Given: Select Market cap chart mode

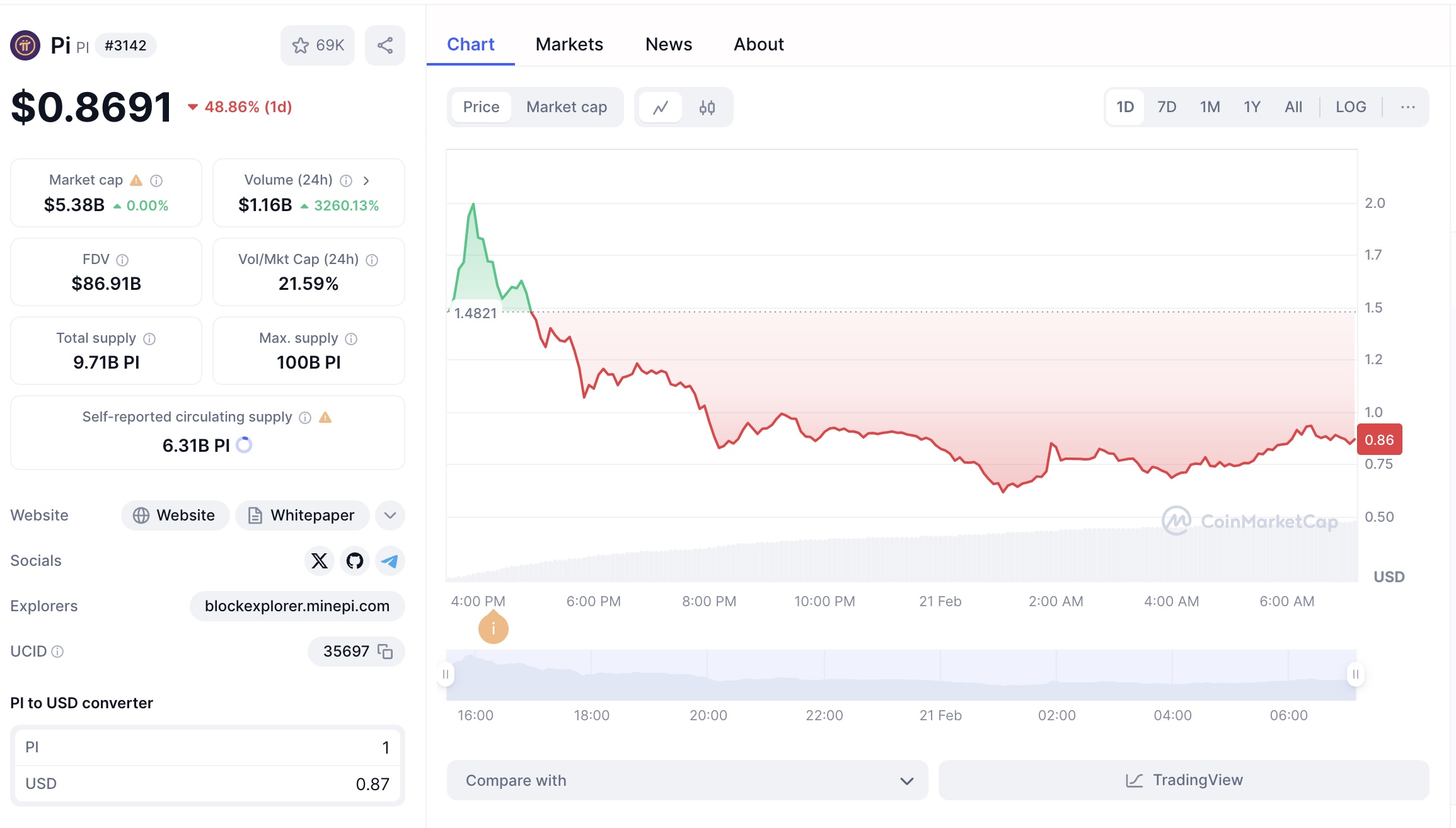Looking at the screenshot, I should coord(567,107).
